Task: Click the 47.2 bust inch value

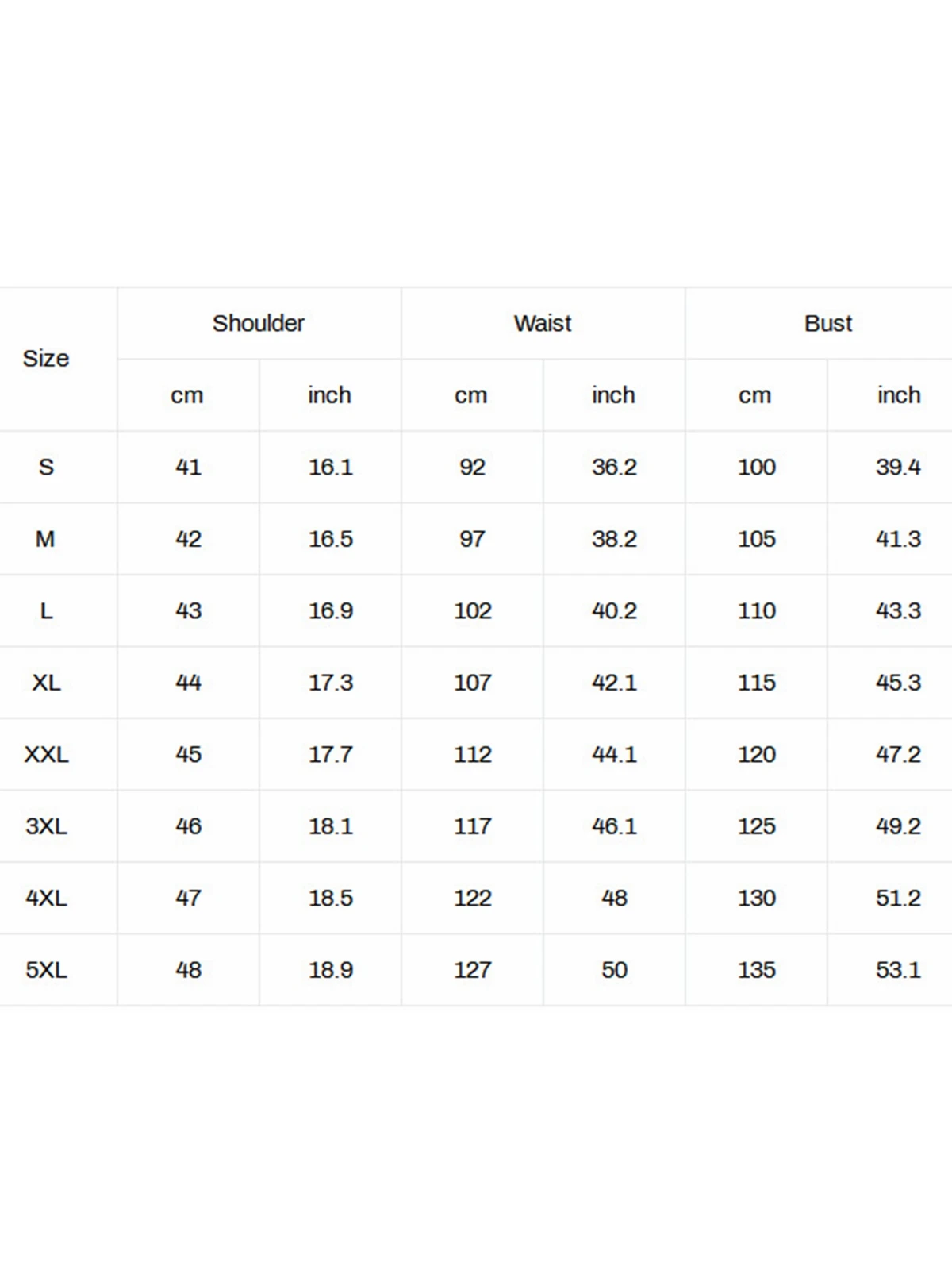Action: (x=899, y=754)
